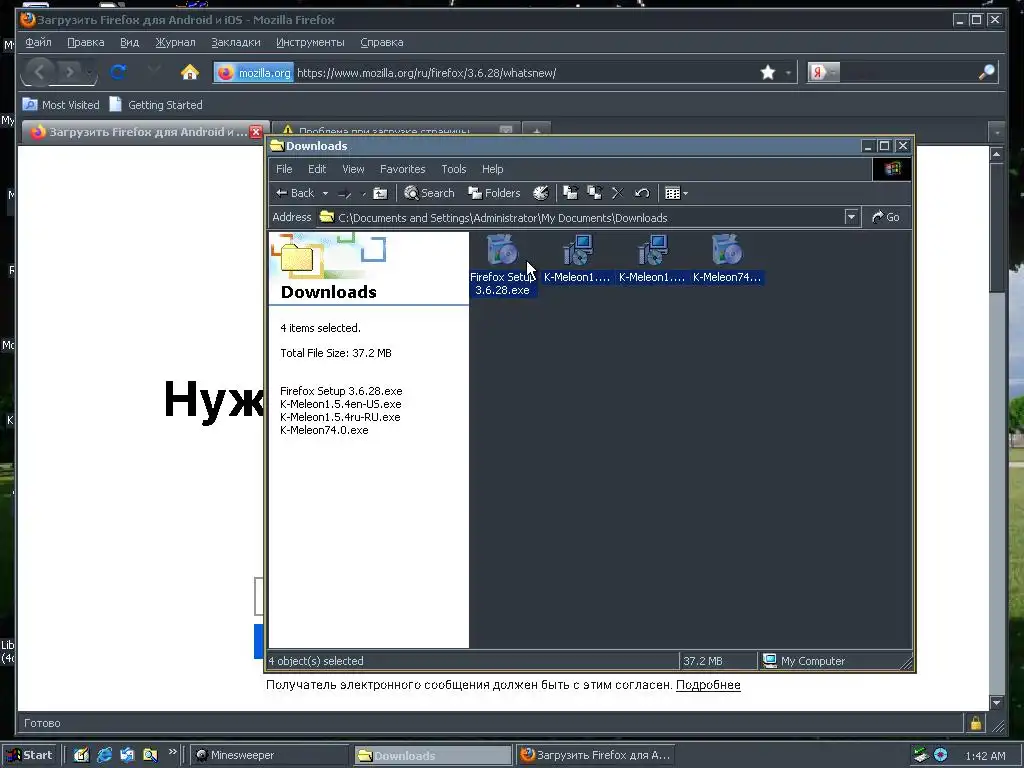Click the Back arrow in the Downloads window
The width and height of the screenshot is (1024, 768).
pos(295,193)
